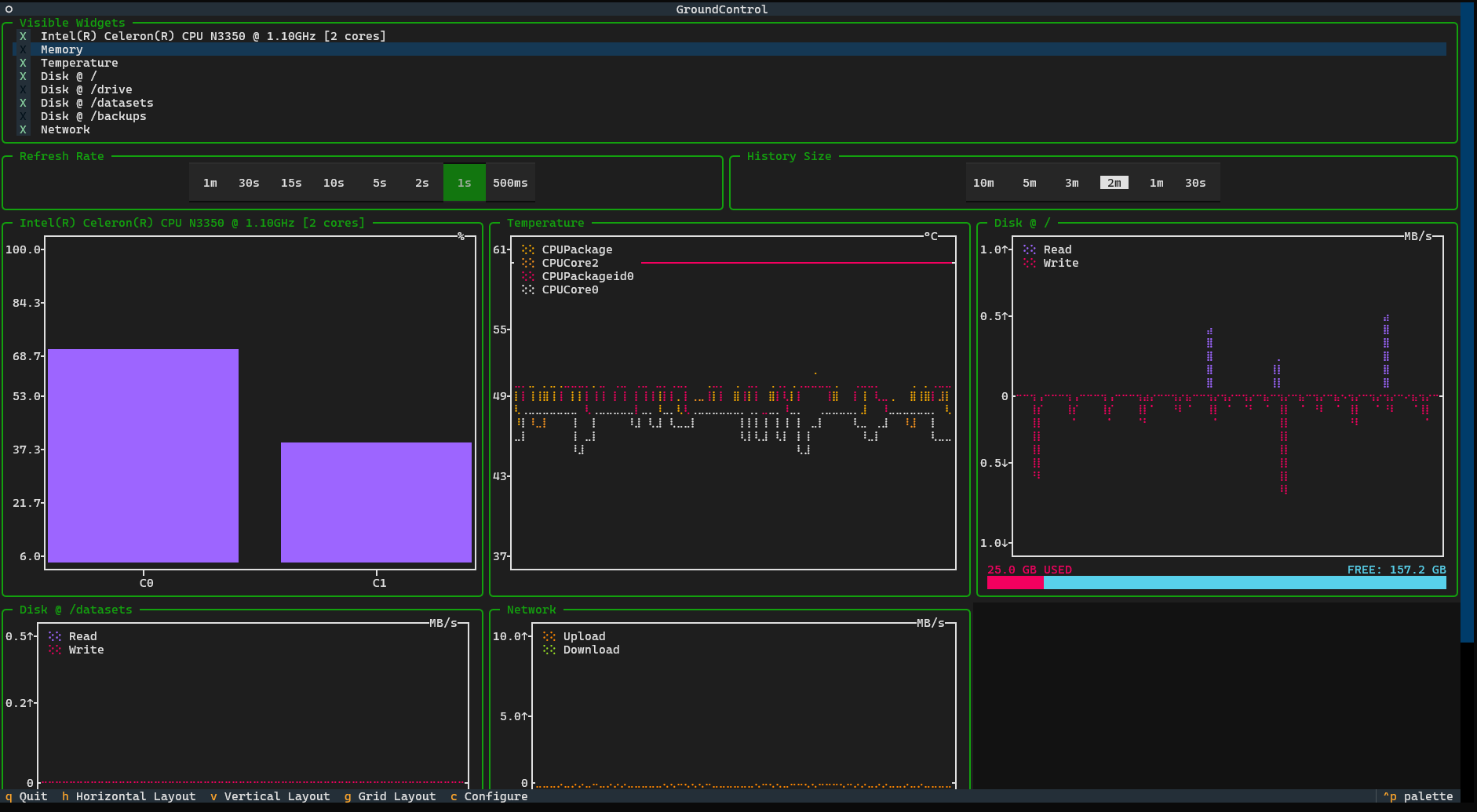Viewport: 1477px width, 812px height.
Task: Select the active 1s refresh rate
Action: [x=465, y=183]
